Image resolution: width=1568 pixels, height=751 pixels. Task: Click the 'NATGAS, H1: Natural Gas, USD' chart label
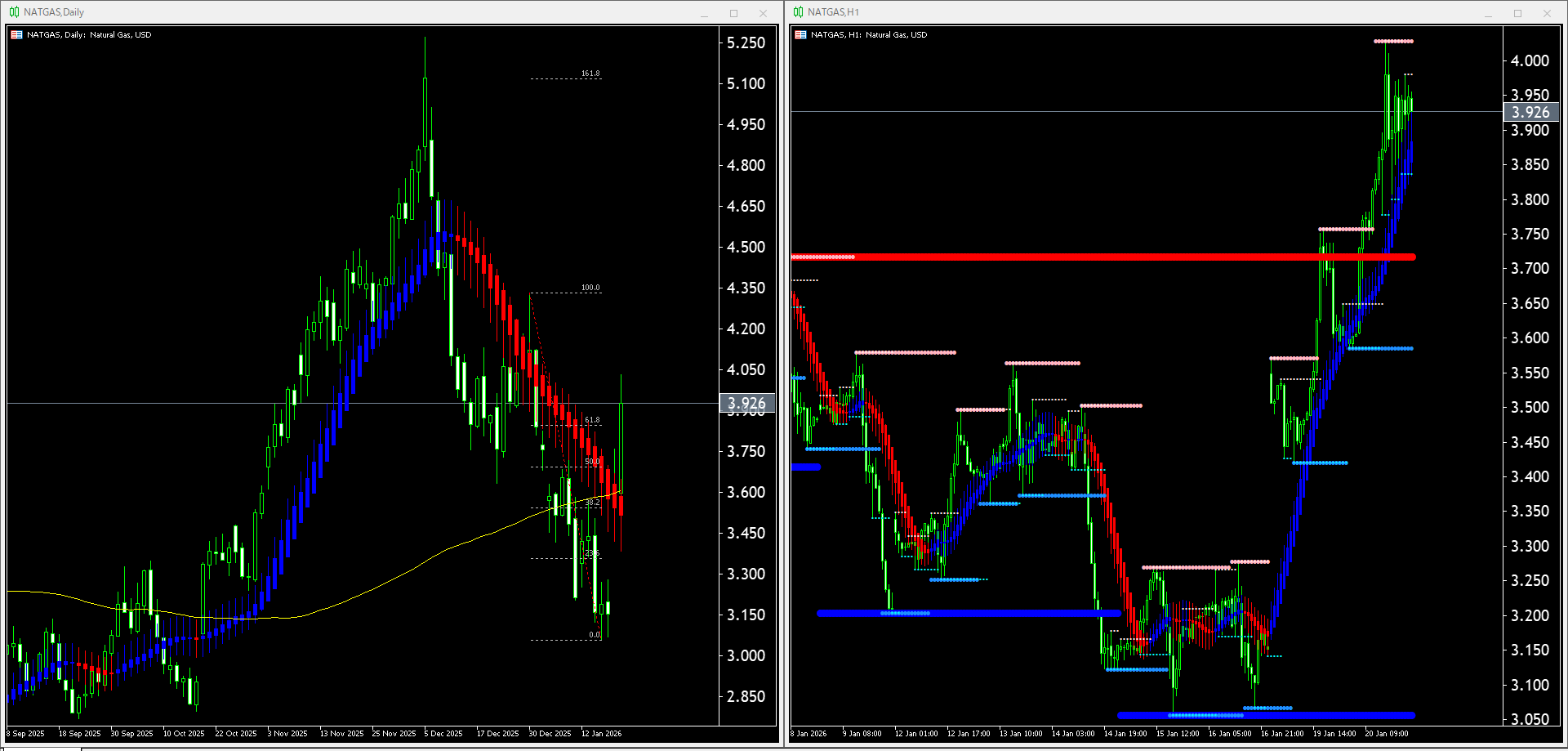click(x=869, y=35)
